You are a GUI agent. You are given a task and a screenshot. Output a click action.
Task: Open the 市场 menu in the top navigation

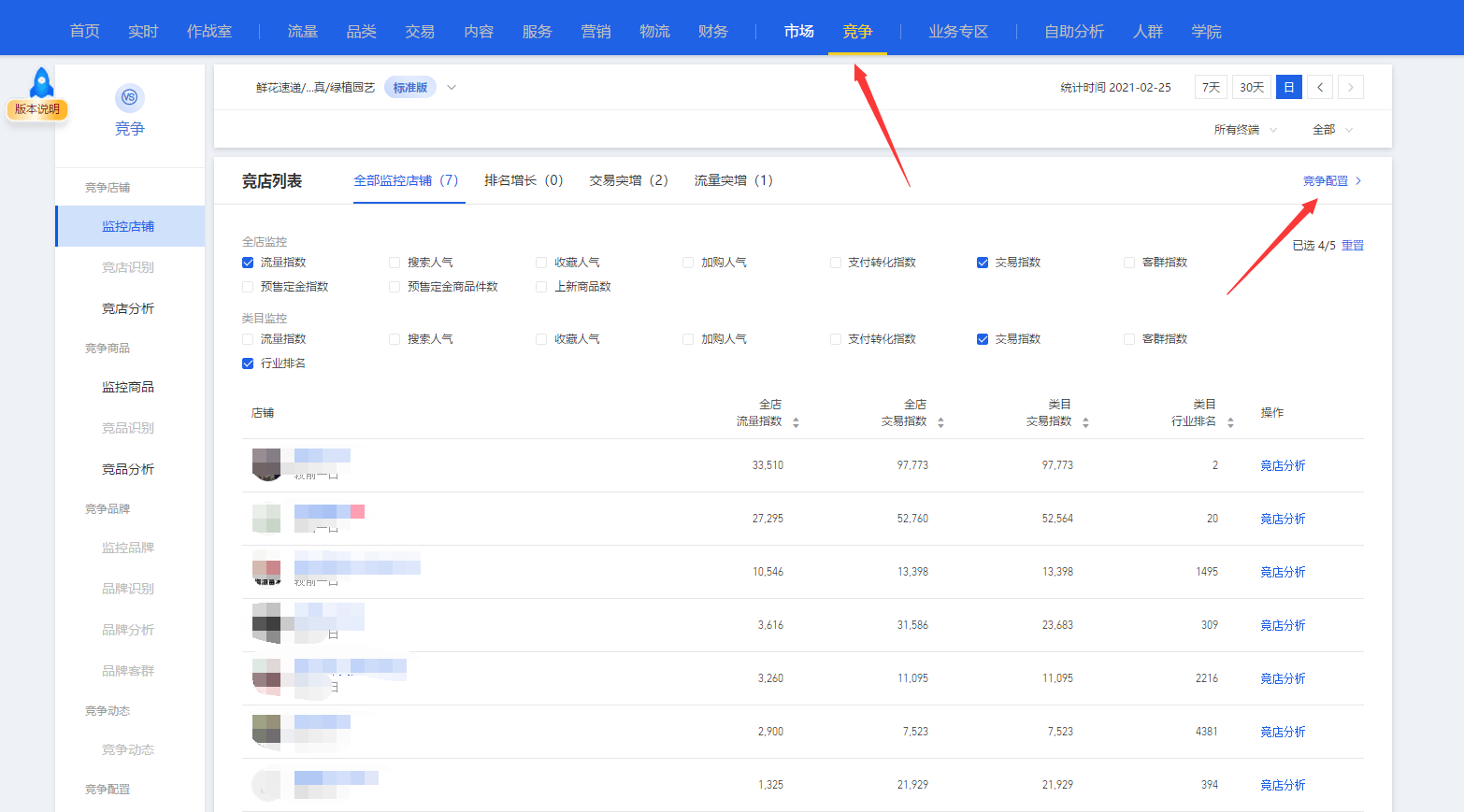(797, 31)
